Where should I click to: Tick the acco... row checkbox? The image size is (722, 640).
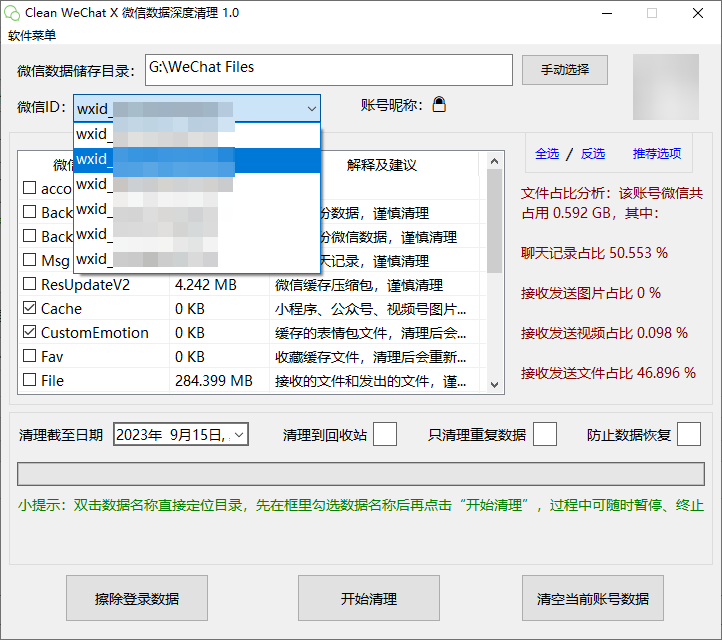click(x=29, y=188)
